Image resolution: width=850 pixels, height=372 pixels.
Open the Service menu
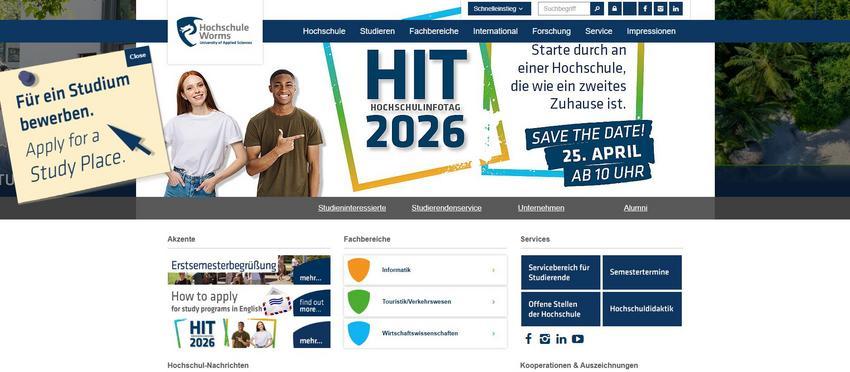598,31
